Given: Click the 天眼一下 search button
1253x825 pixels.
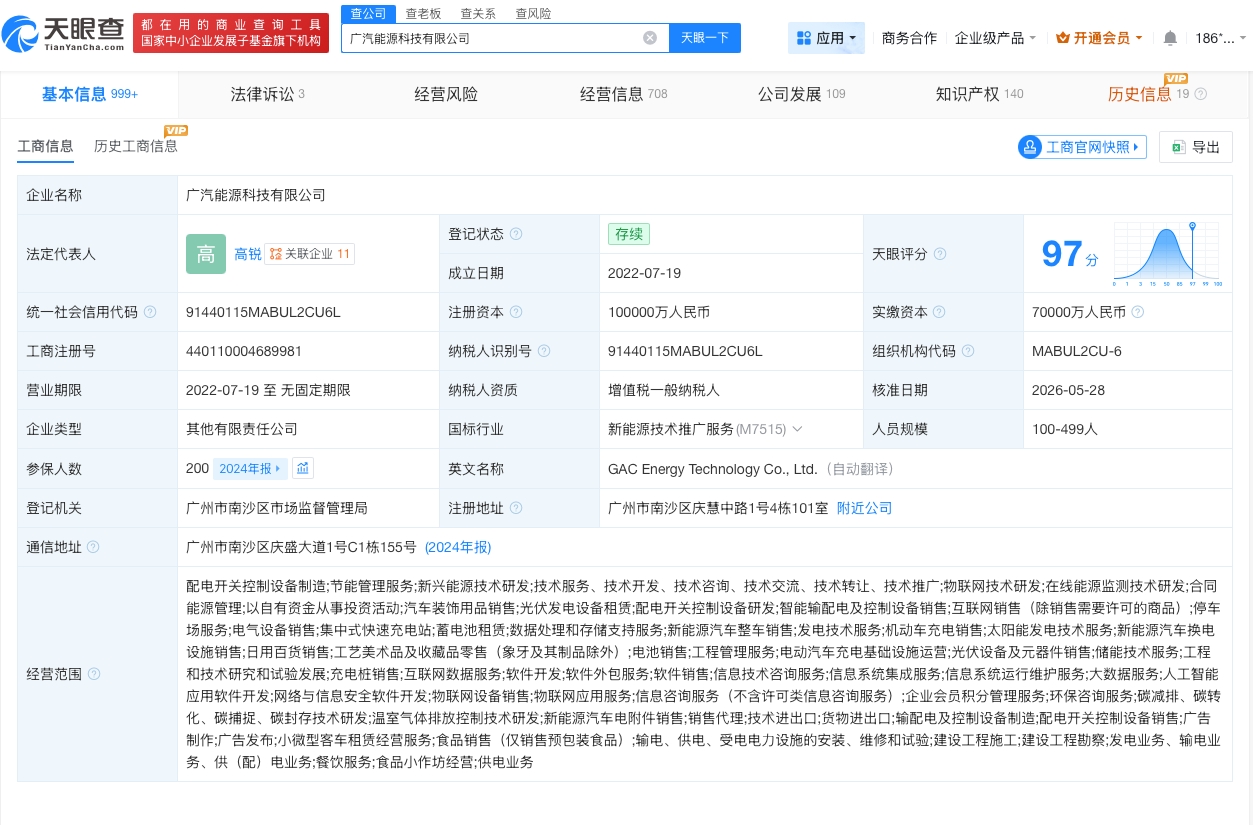Looking at the screenshot, I should (x=704, y=38).
